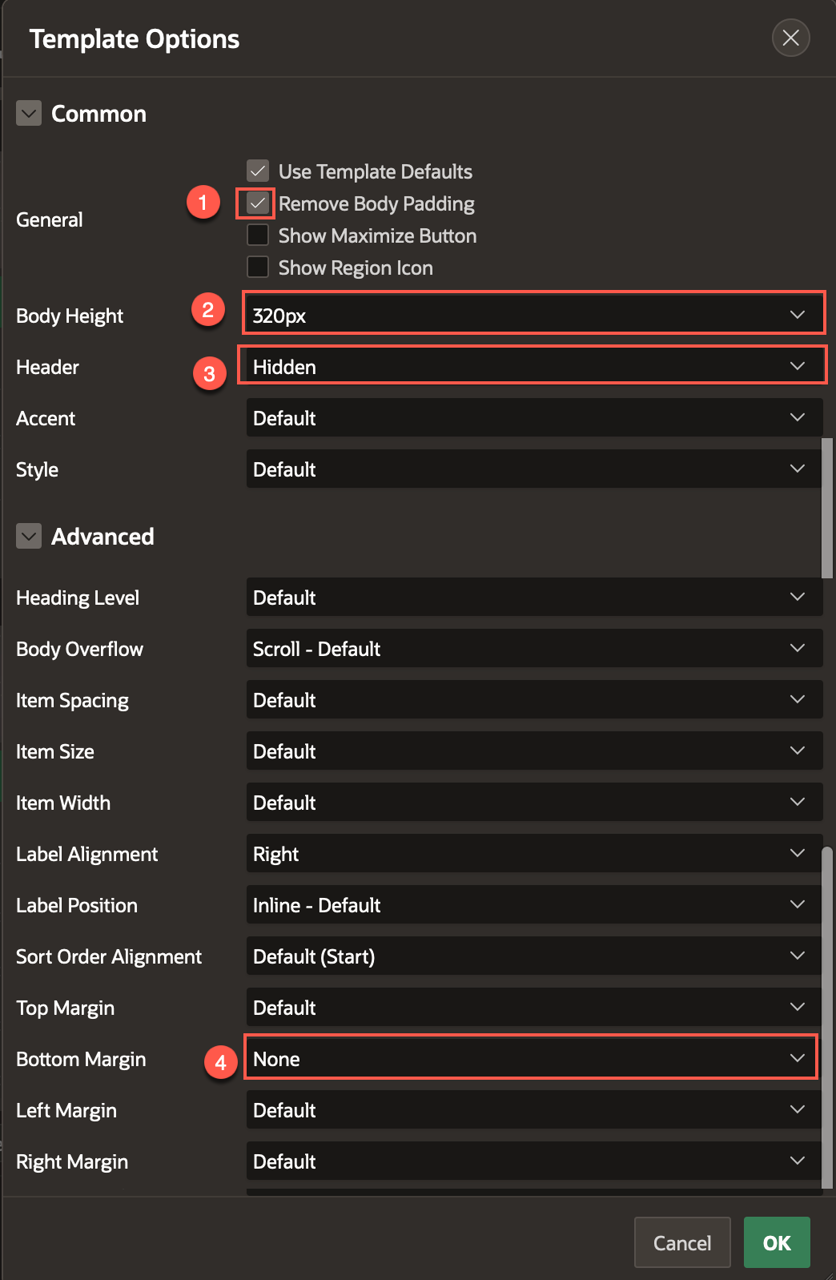
Task: Open the Heading Level dropdown
Action: click(533, 598)
